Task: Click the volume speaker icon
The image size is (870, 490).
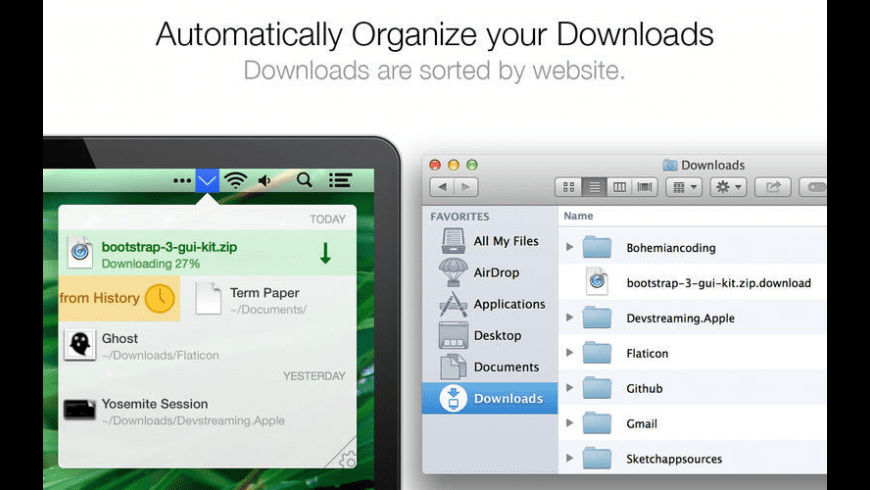Action: click(265, 180)
